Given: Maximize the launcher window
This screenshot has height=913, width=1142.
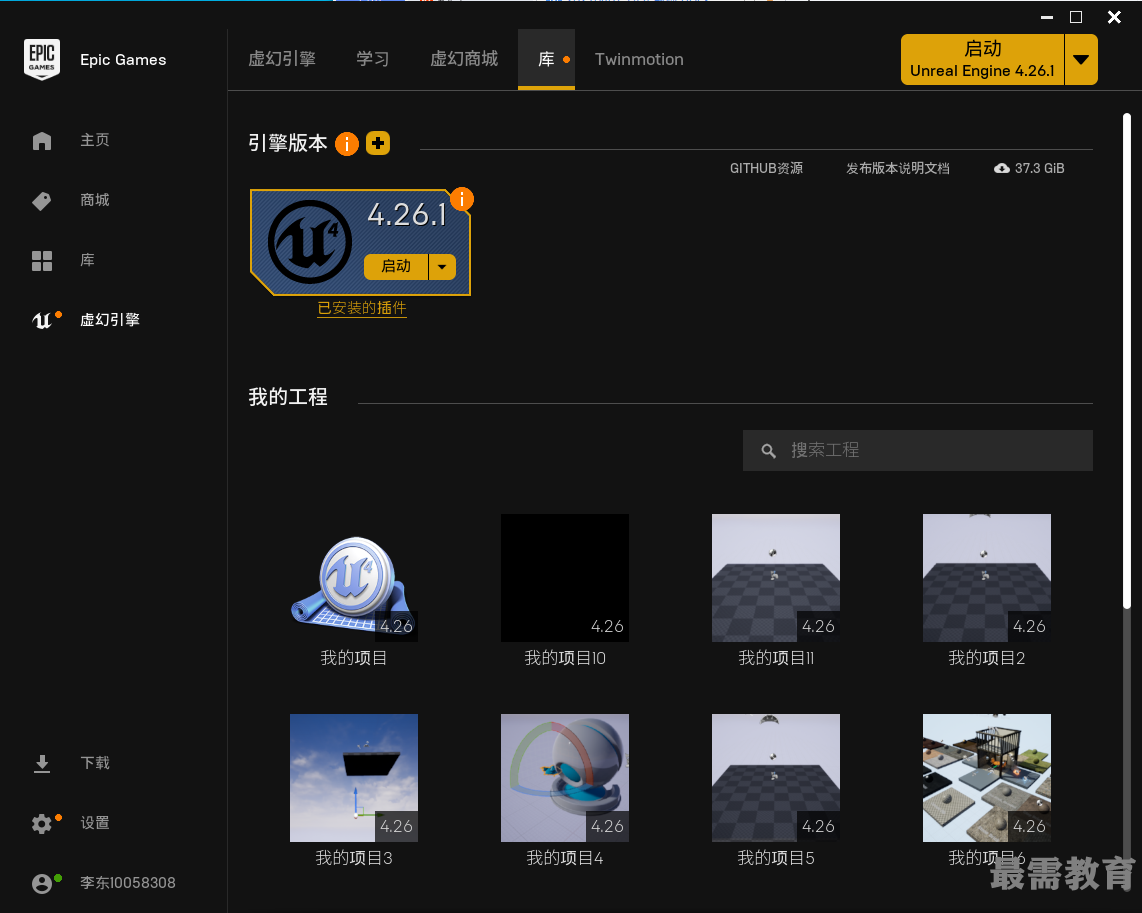Looking at the screenshot, I should [1076, 17].
